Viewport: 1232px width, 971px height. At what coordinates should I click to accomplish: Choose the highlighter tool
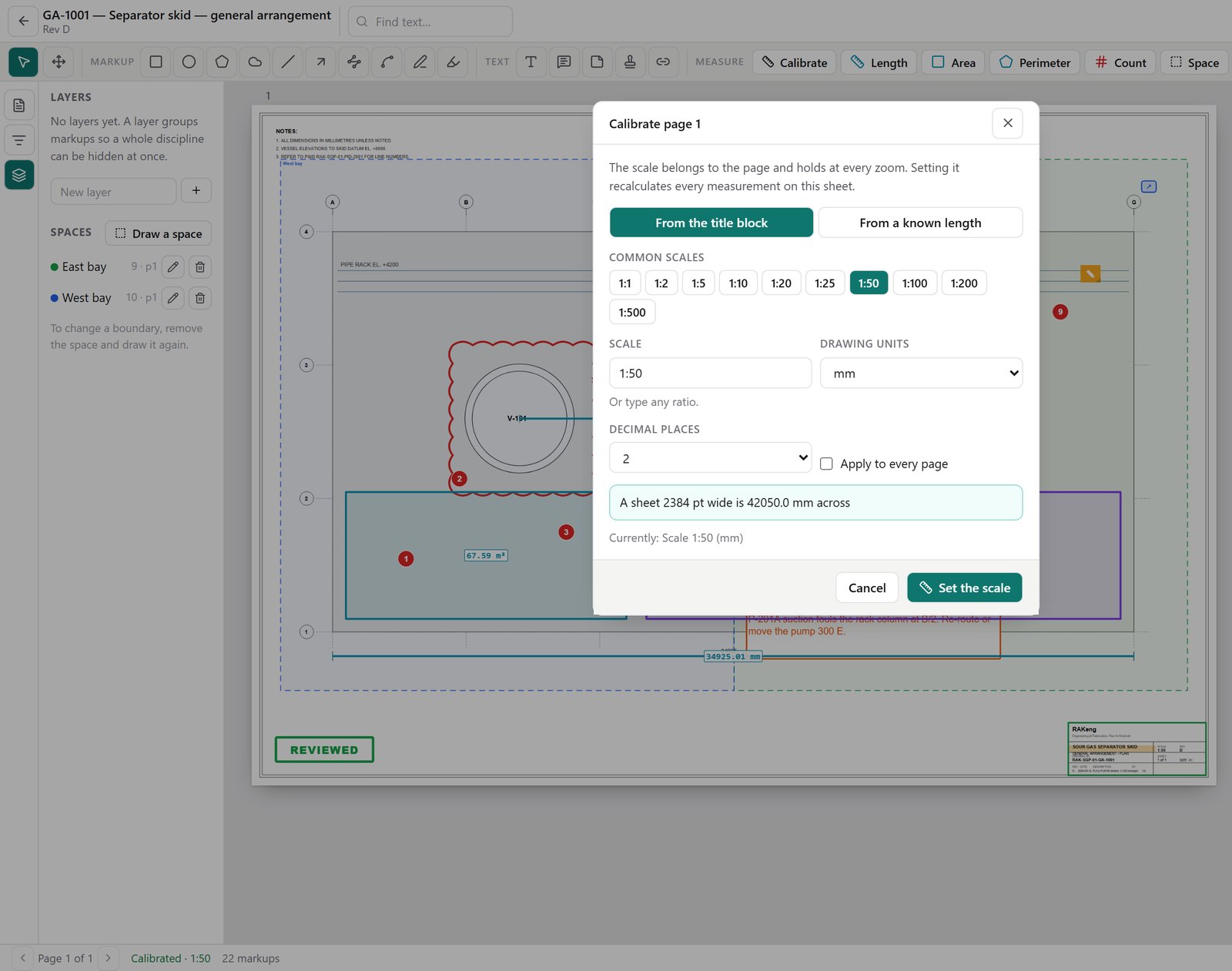point(454,62)
